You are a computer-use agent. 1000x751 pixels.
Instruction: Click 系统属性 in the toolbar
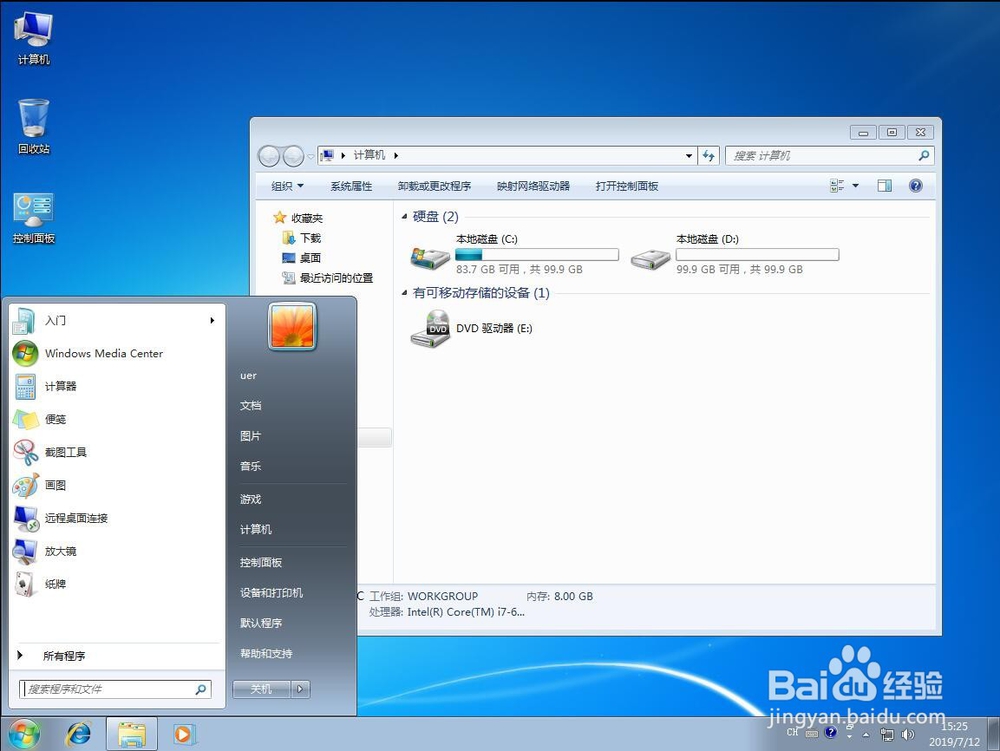click(x=351, y=186)
